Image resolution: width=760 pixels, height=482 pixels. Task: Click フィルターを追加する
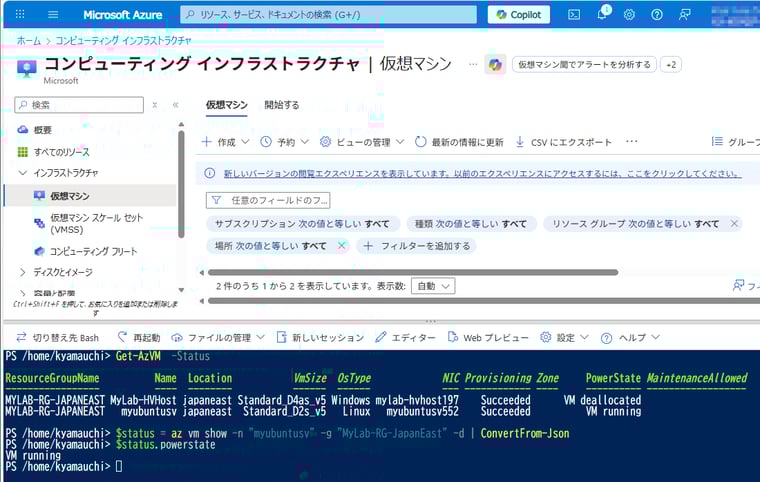click(417, 246)
